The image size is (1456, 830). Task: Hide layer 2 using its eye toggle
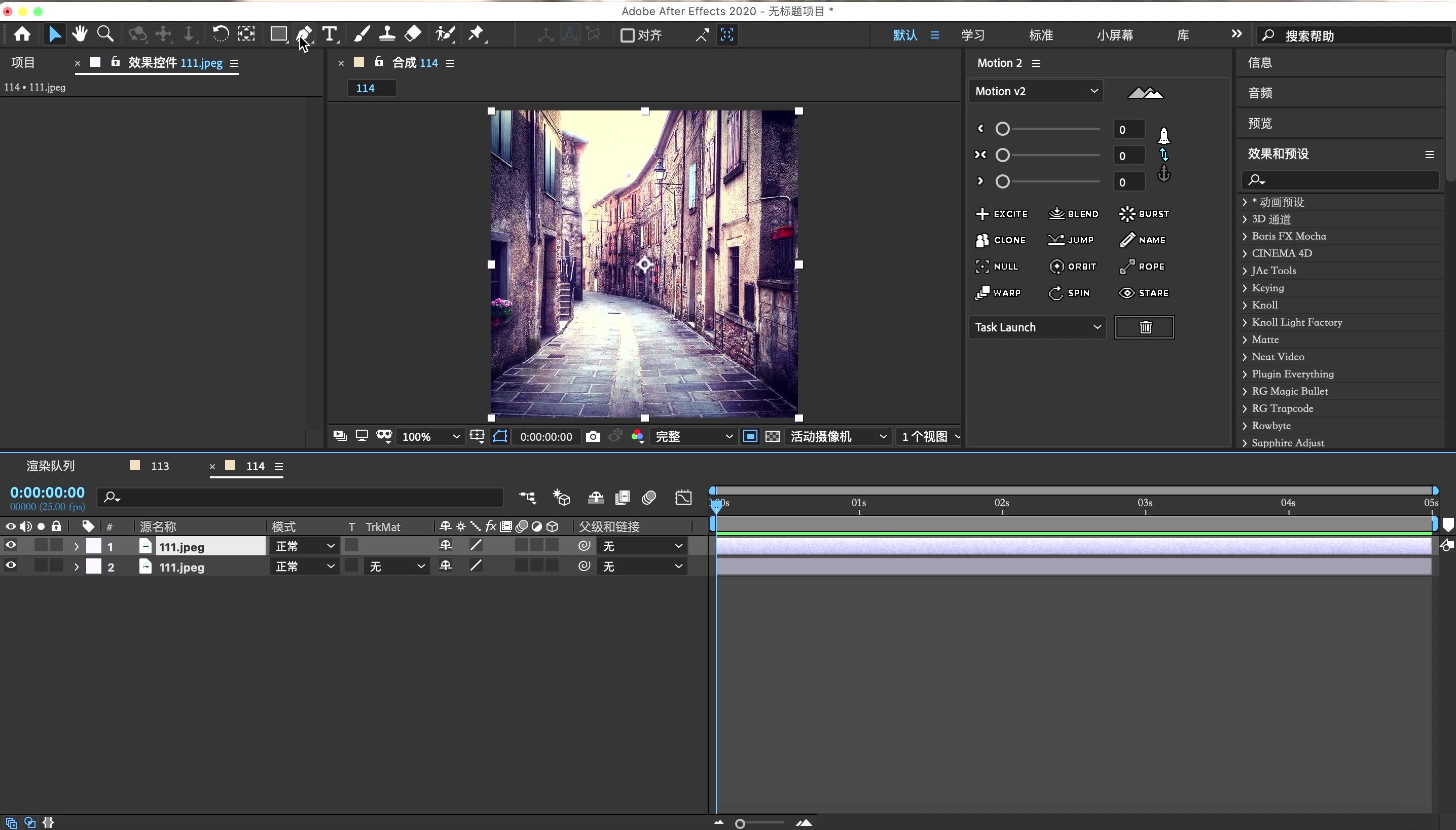click(x=10, y=565)
